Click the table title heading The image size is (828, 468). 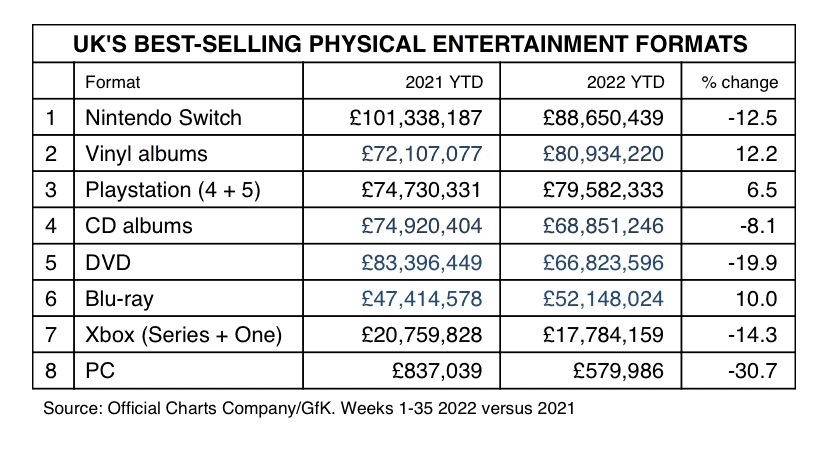(x=410, y=44)
